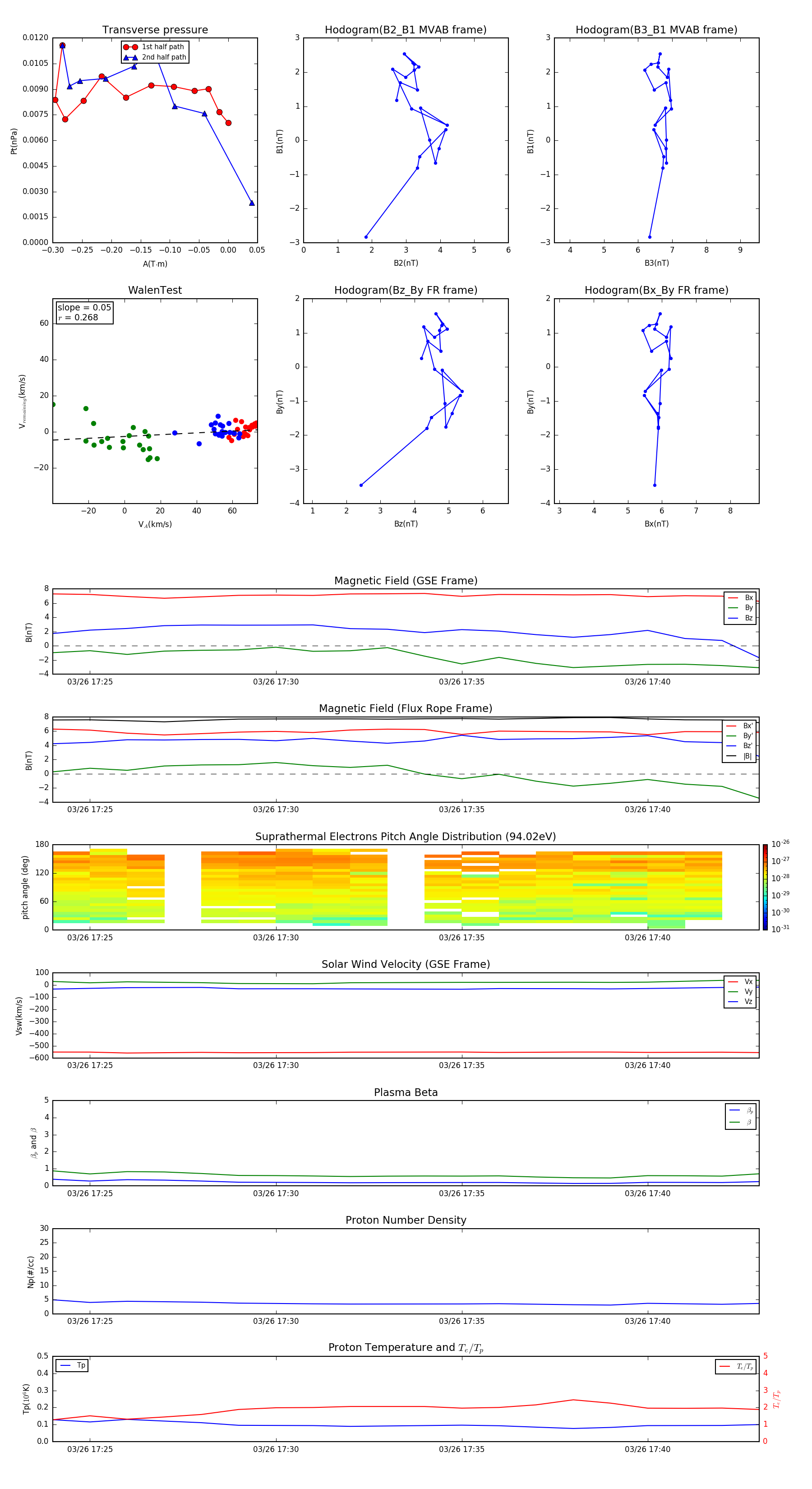Click the "r = 0.268" annotation text
Viewport: 812px width, 1489px height.
tap(78, 317)
